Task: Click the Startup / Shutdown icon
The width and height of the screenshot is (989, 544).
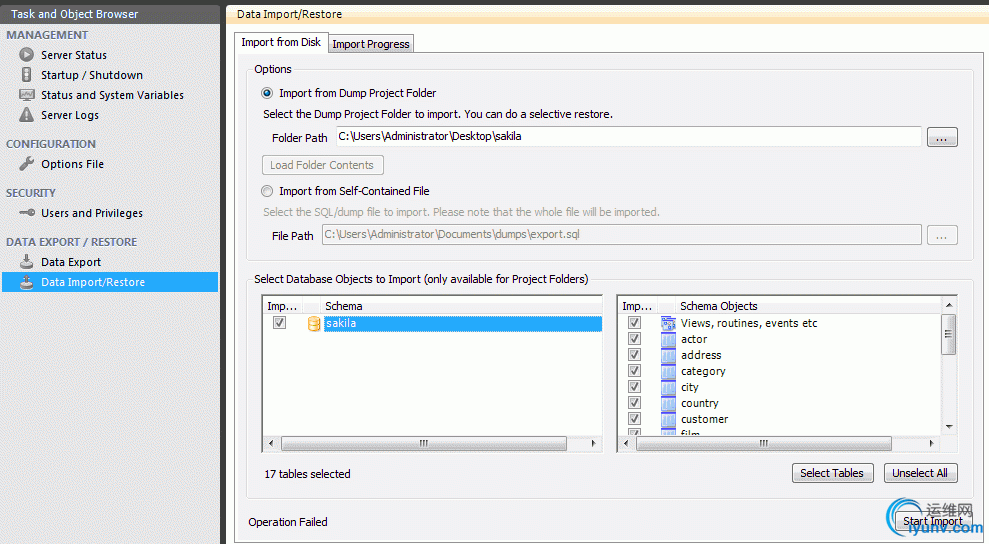Action: [27, 75]
